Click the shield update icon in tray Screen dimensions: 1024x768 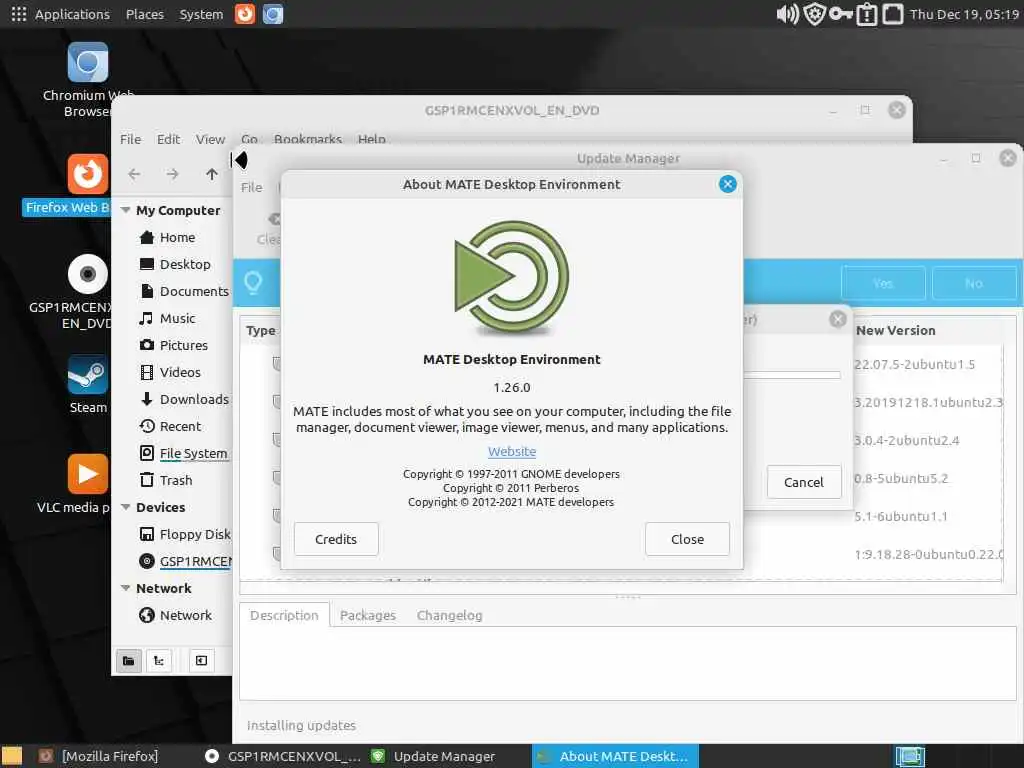pos(814,14)
